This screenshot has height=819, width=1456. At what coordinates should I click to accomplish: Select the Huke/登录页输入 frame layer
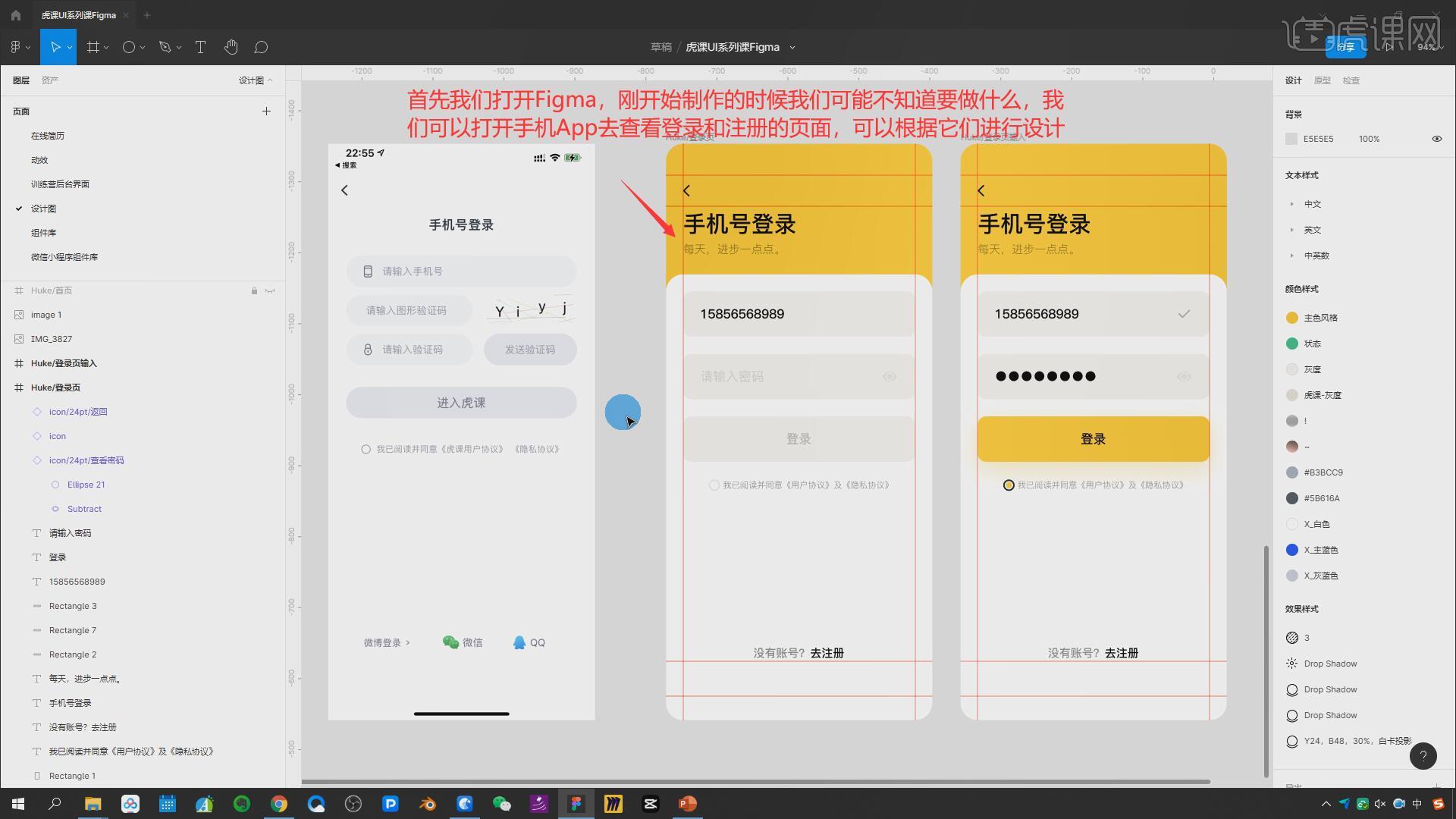[64, 363]
